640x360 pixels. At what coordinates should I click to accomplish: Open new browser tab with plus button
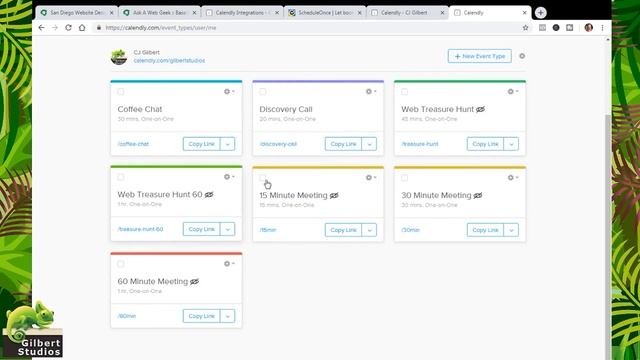point(540,13)
